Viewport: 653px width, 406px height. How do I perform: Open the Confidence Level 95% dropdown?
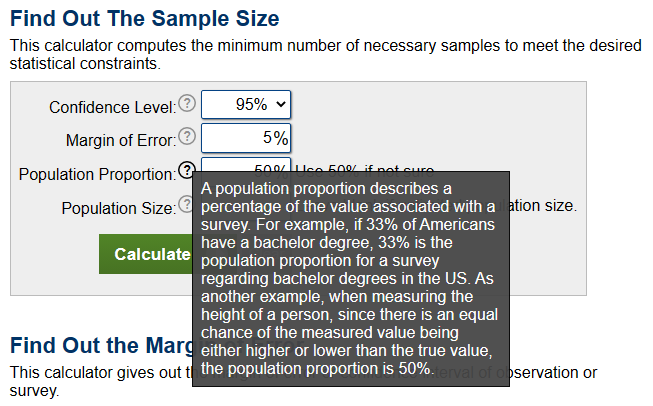coord(246,105)
